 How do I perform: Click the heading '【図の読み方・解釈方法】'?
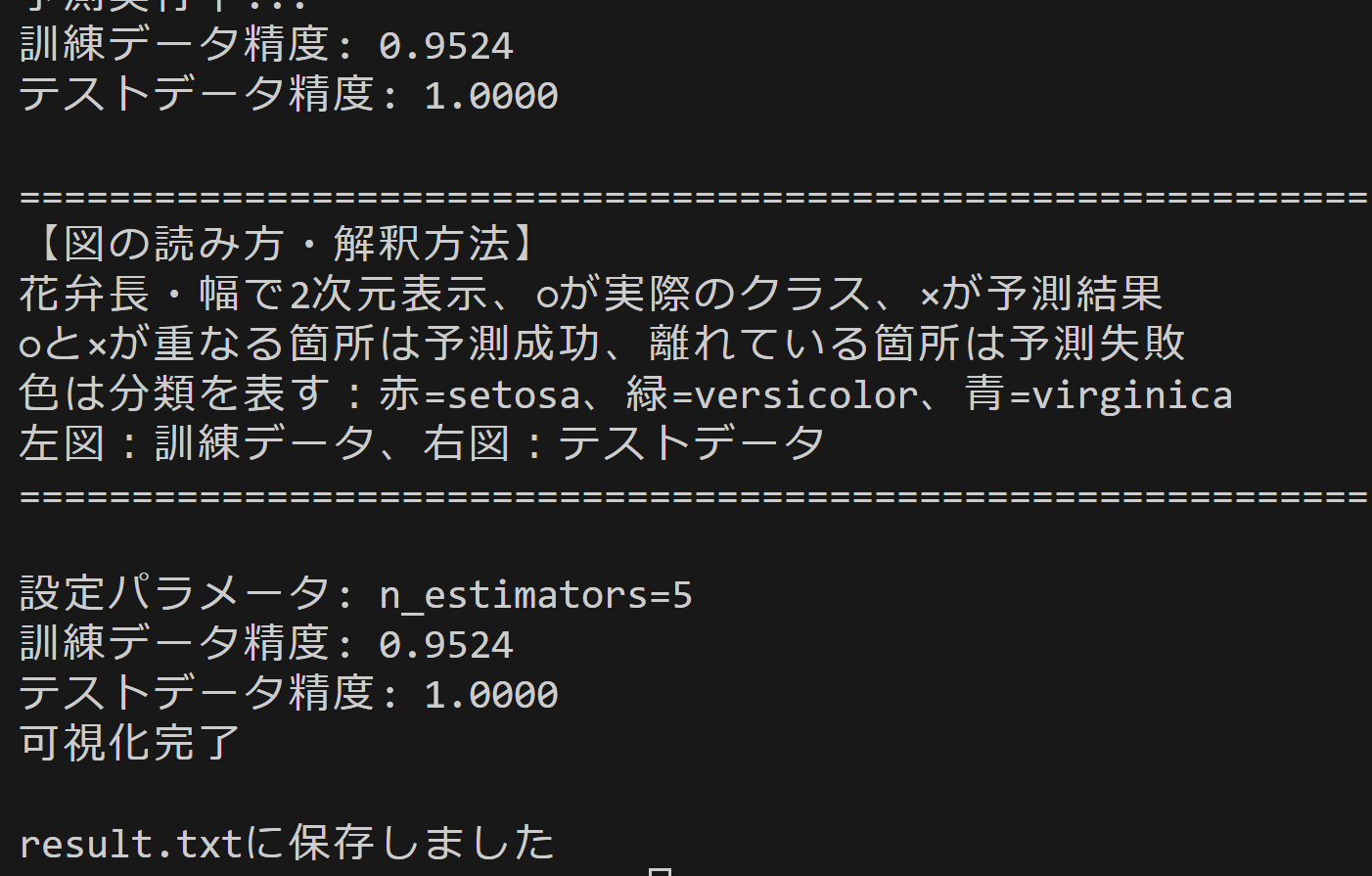288,244
